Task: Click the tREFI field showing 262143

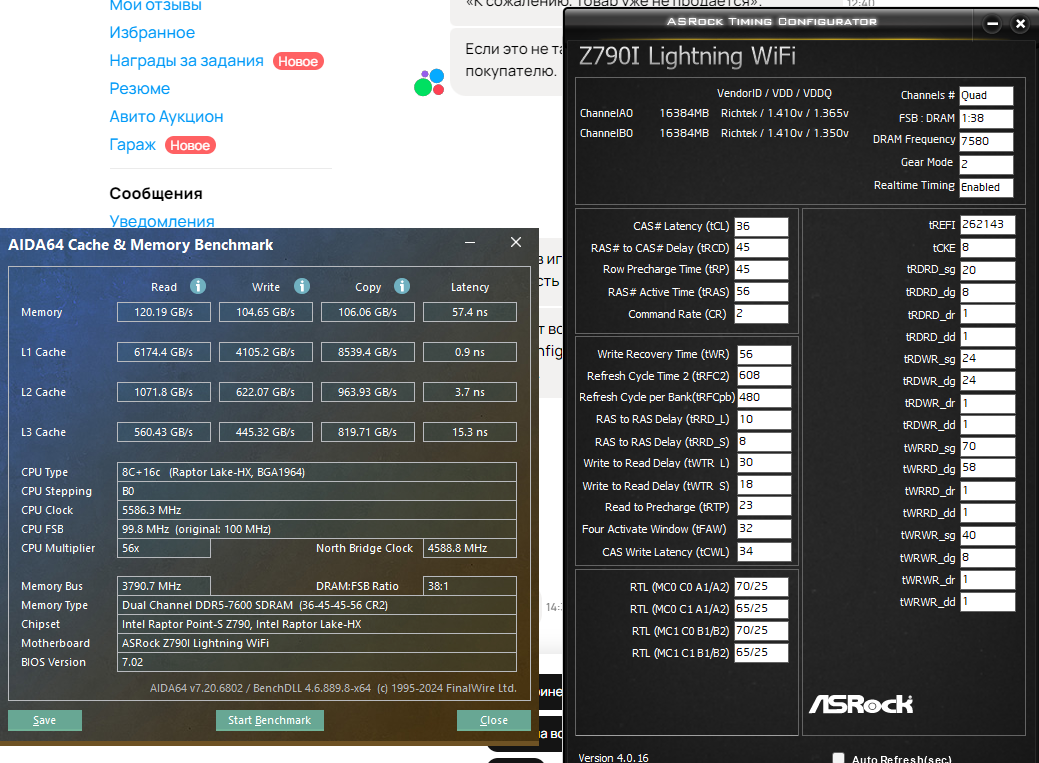Action: pyautogui.click(x=987, y=225)
